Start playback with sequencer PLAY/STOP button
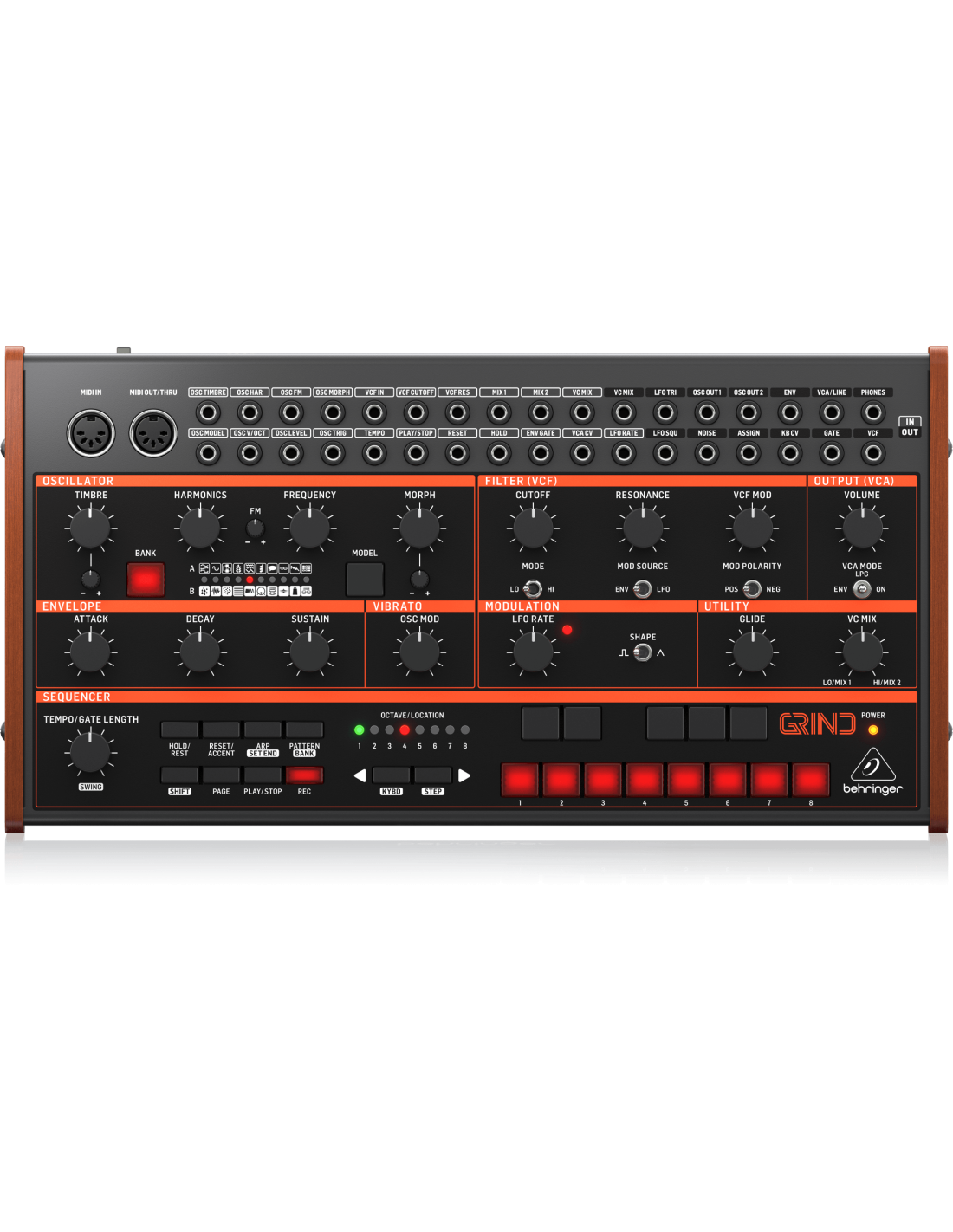The height and width of the screenshot is (1232, 953). point(263,775)
